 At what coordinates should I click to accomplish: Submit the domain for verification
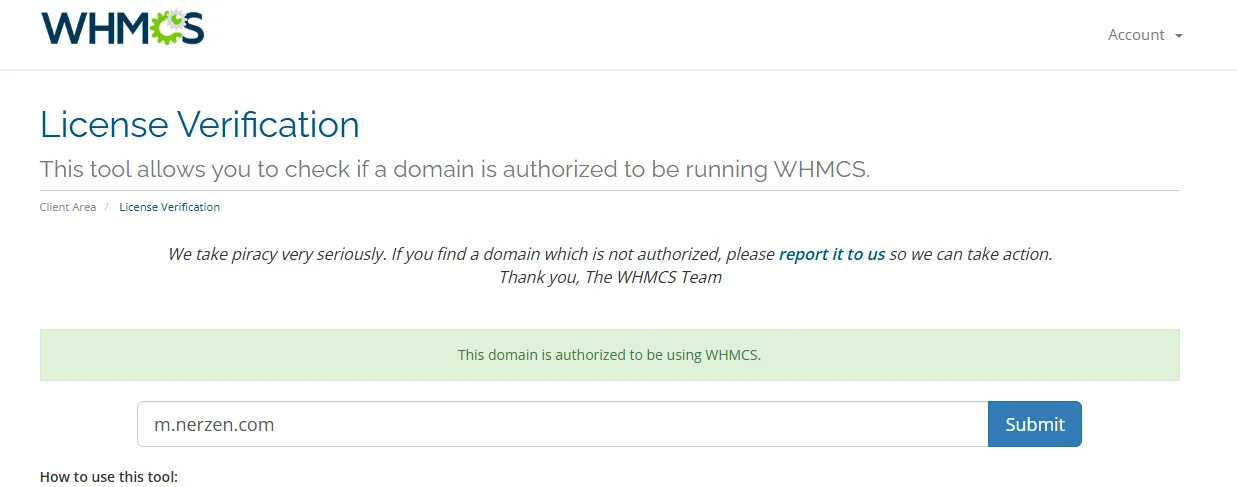(x=1035, y=424)
